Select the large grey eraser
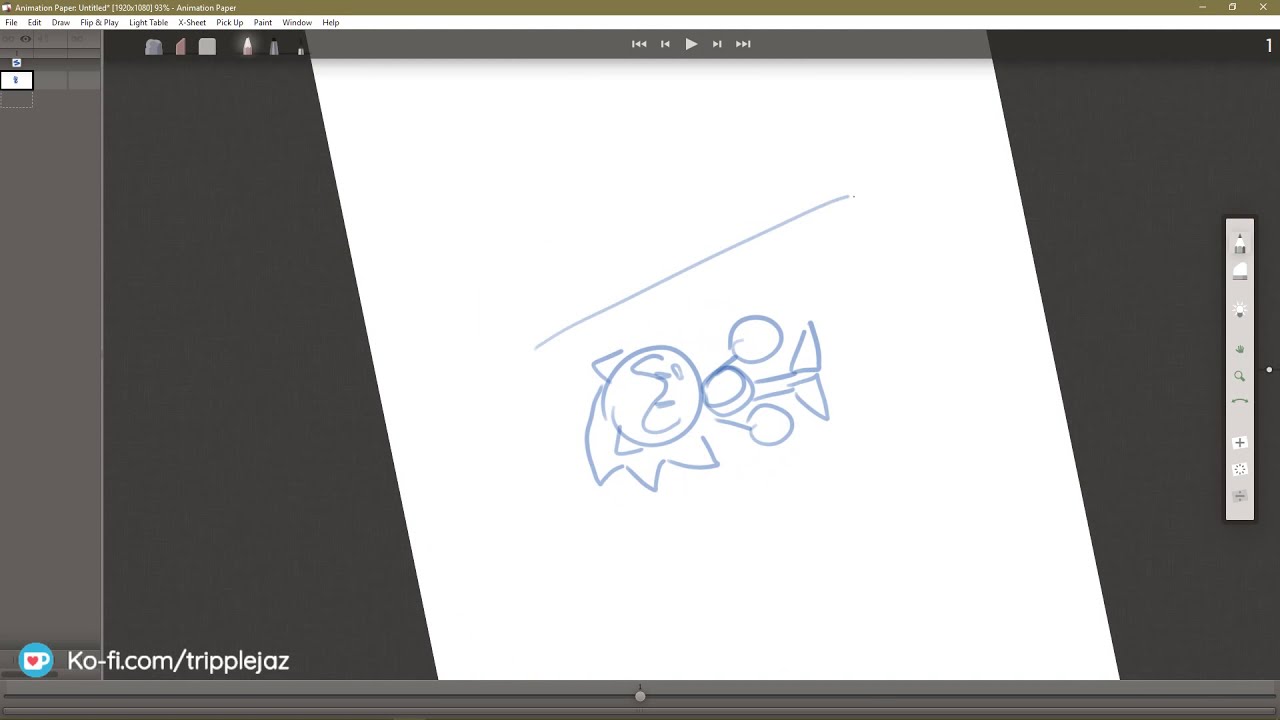The height and width of the screenshot is (720, 1280). point(154,46)
